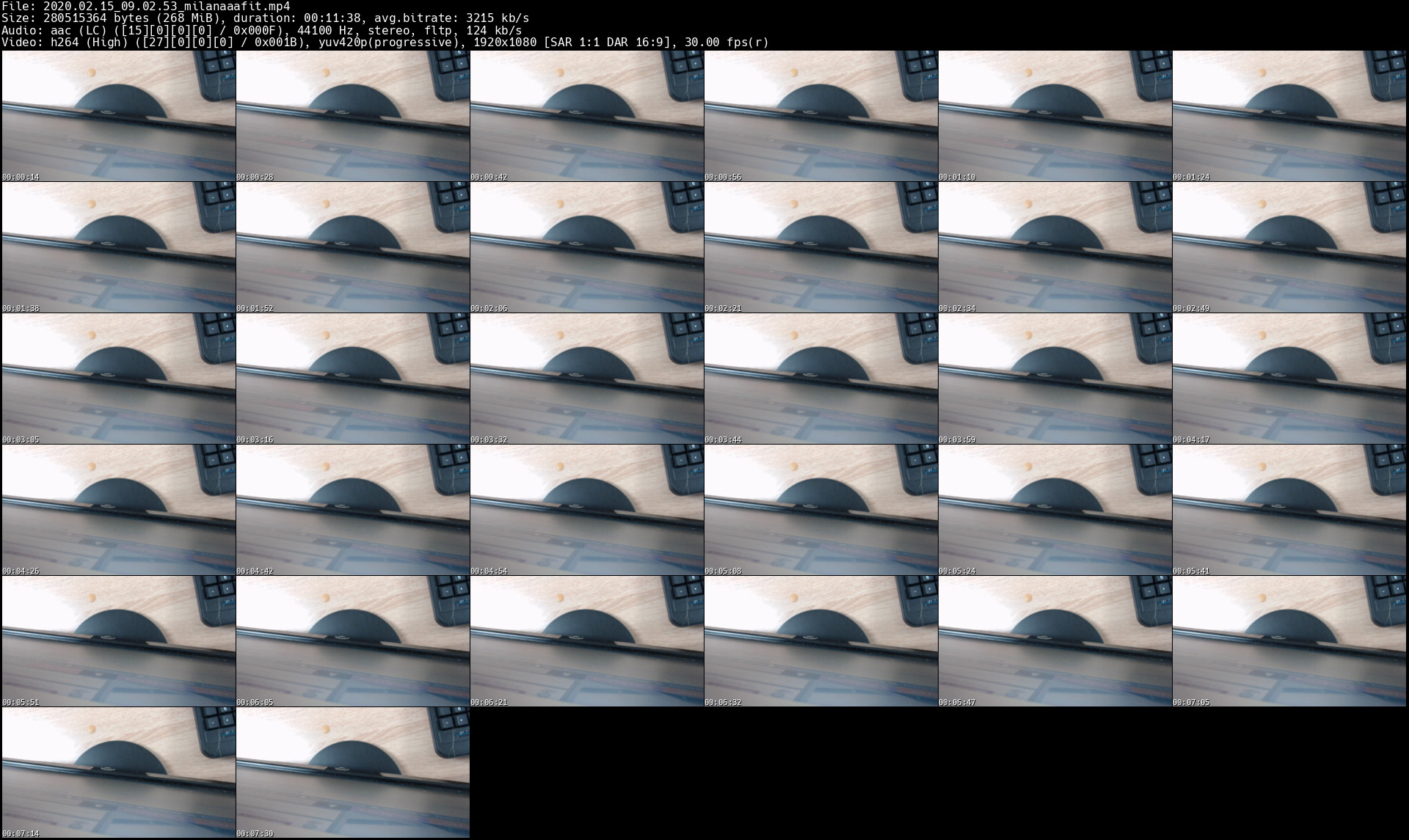1409x840 pixels.
Task: Pick the video frame timestamped 00:03:32
Action: point(587,379)
